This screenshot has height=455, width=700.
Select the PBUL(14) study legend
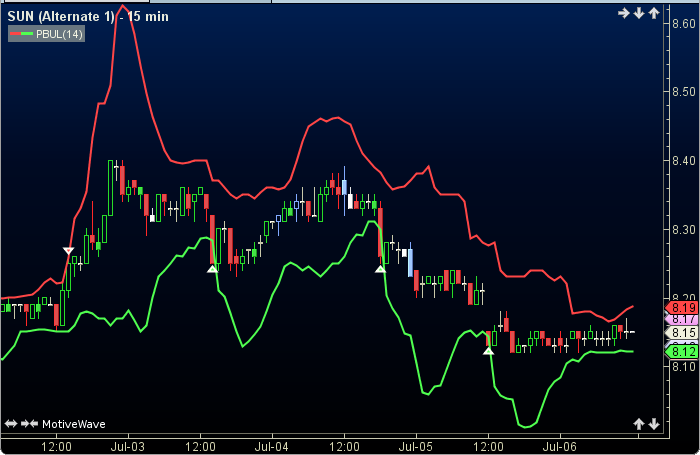46,34
